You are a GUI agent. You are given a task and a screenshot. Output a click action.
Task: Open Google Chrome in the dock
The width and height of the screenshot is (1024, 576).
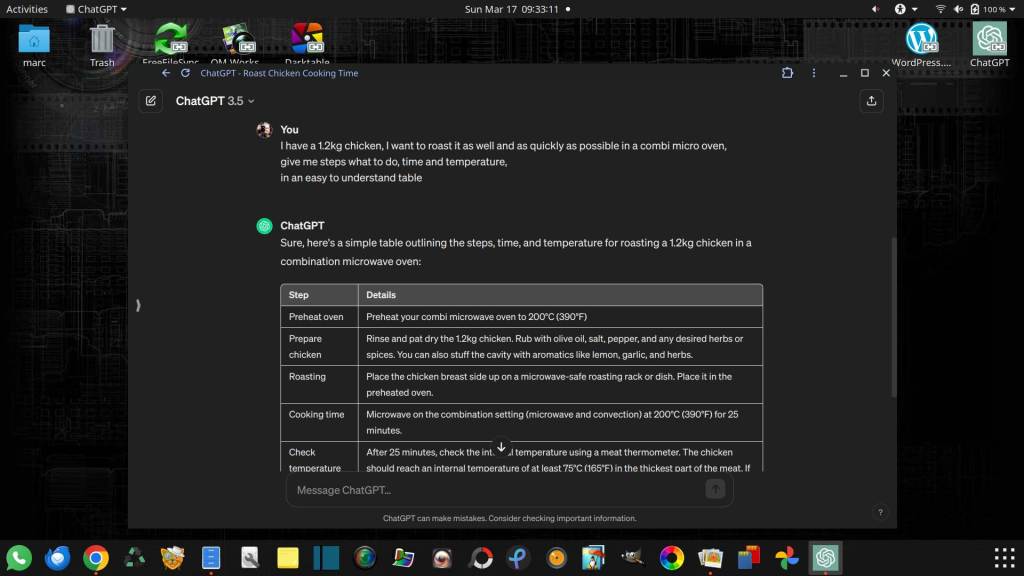(x=95, y=558)
